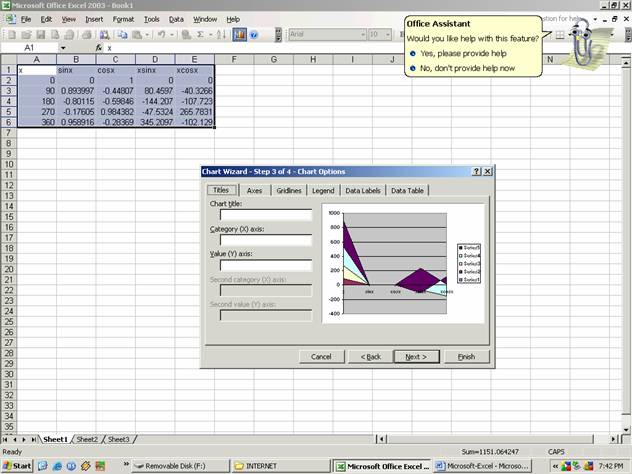
Task: Switch to INTERNET folder taskbar button
Action: pos(281,466)
